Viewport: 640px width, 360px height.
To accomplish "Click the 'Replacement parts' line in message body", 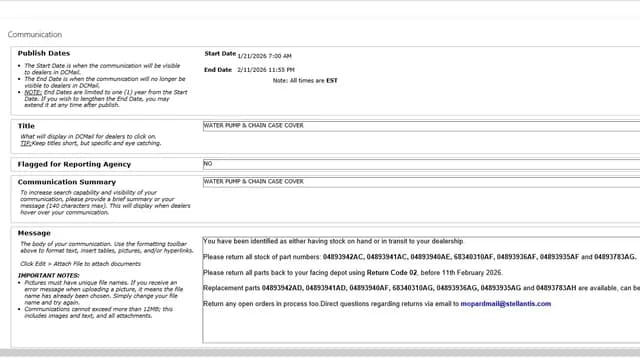I will [421, 288].
